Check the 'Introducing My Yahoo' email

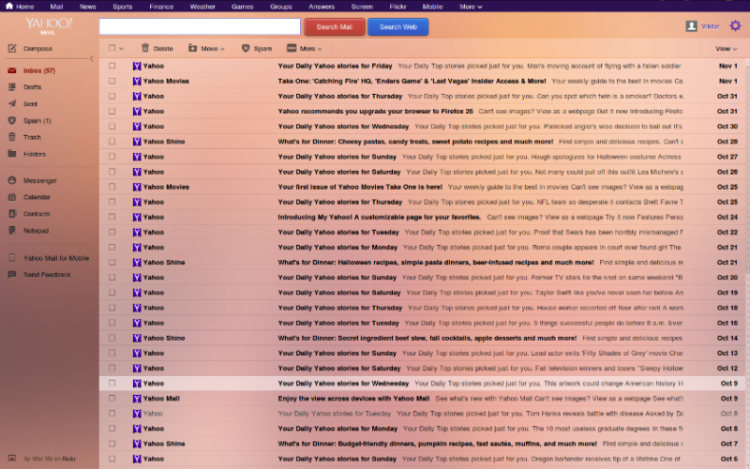pos(112,217)
